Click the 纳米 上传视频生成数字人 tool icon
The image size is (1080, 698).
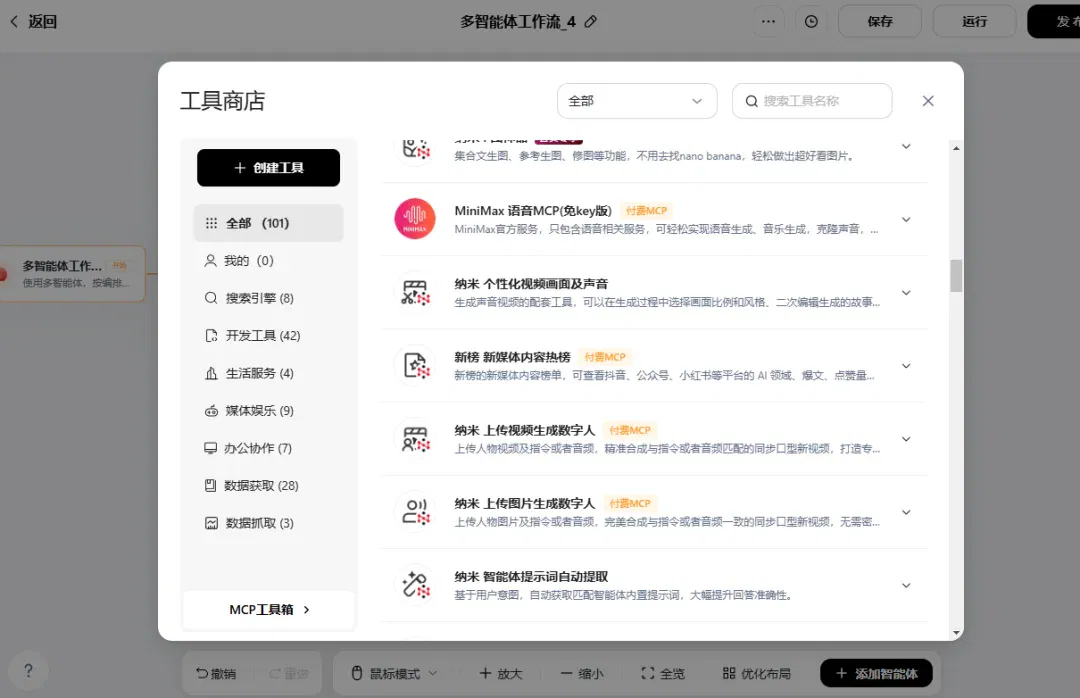click(x=415, y=438)
